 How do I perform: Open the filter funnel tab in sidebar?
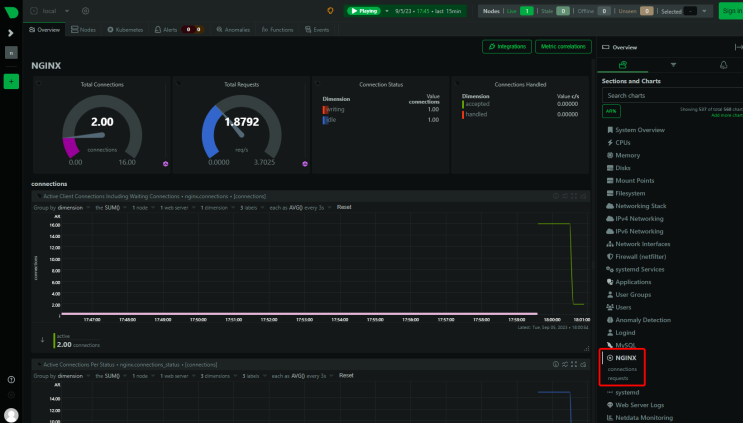point(673,65)
